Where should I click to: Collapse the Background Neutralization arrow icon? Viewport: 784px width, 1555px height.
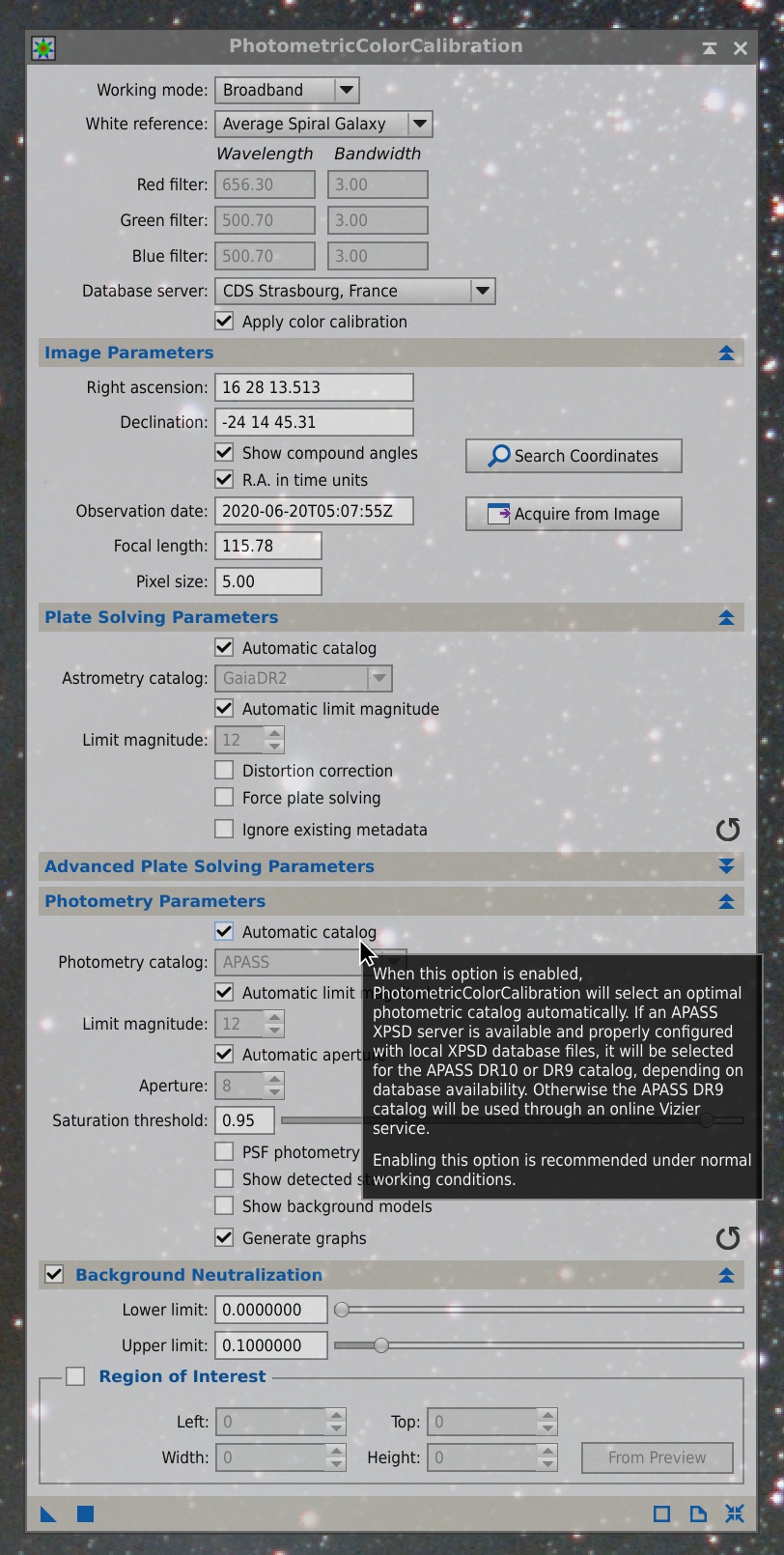click(x=727, y=1276)
